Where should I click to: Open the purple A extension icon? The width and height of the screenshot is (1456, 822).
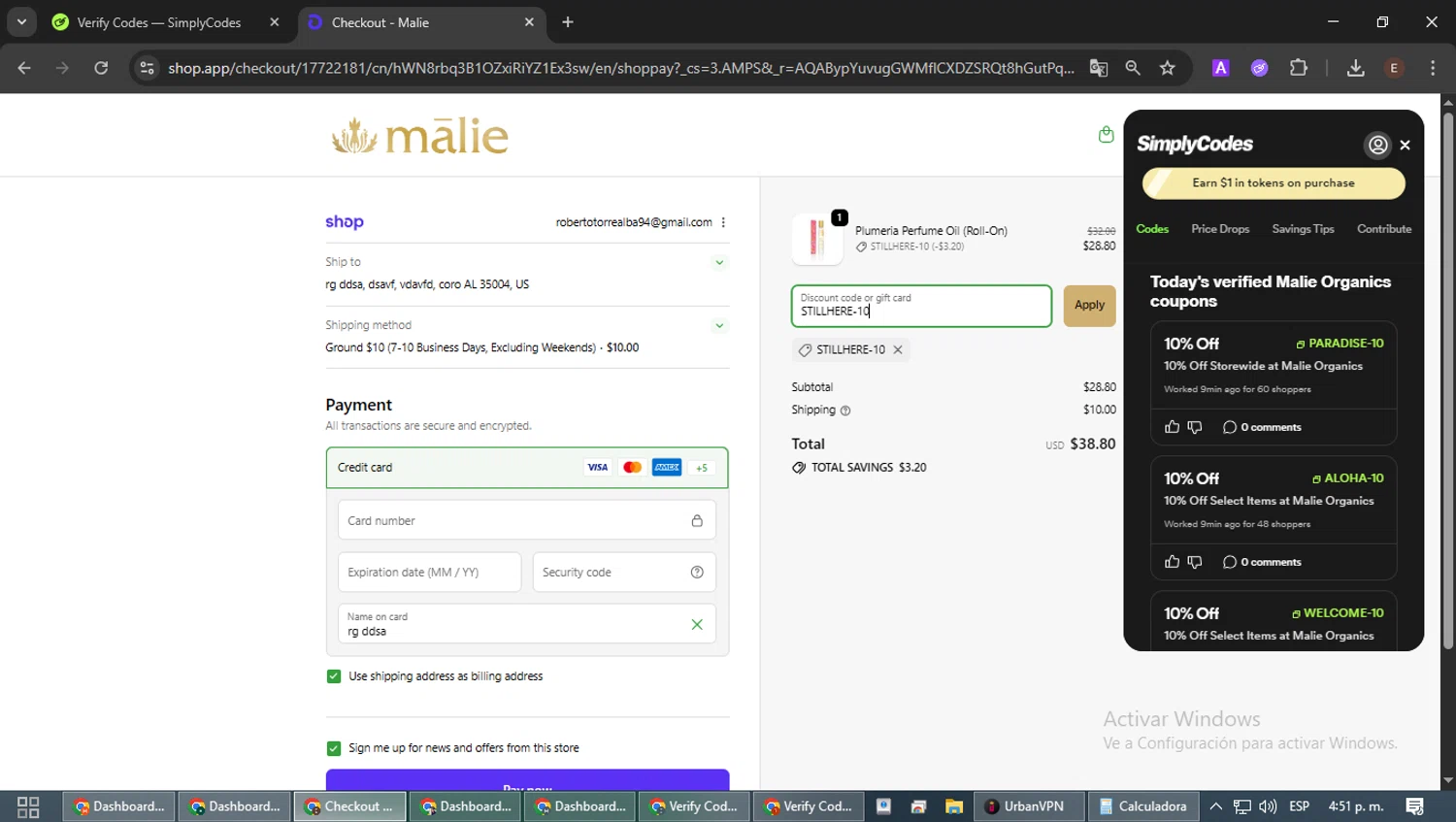[1221, 68]
